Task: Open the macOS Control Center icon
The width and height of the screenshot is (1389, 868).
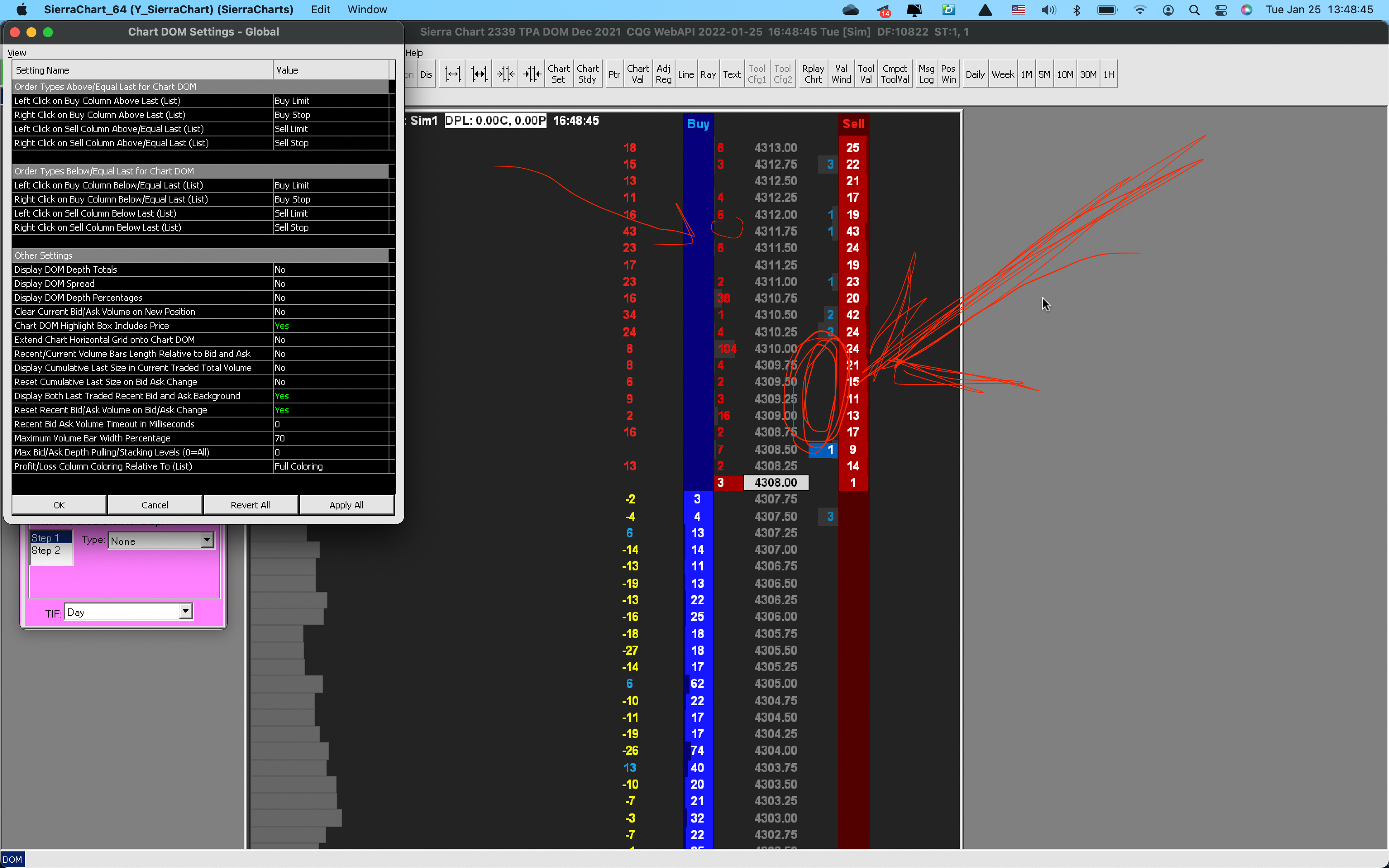Action: pyautogui.click(x=1221, y=10)
